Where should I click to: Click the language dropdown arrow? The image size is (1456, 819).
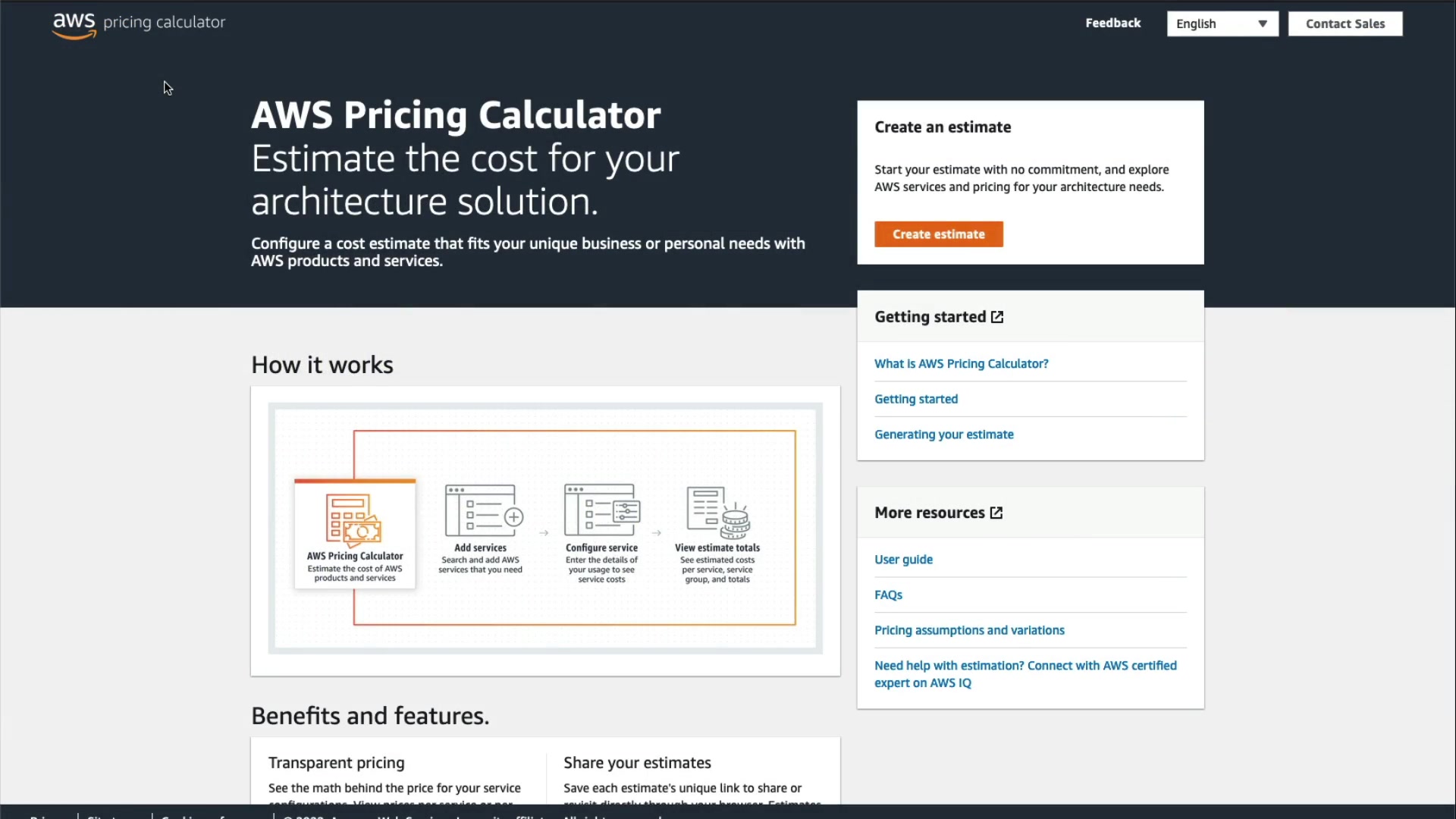pos(1263,24)
